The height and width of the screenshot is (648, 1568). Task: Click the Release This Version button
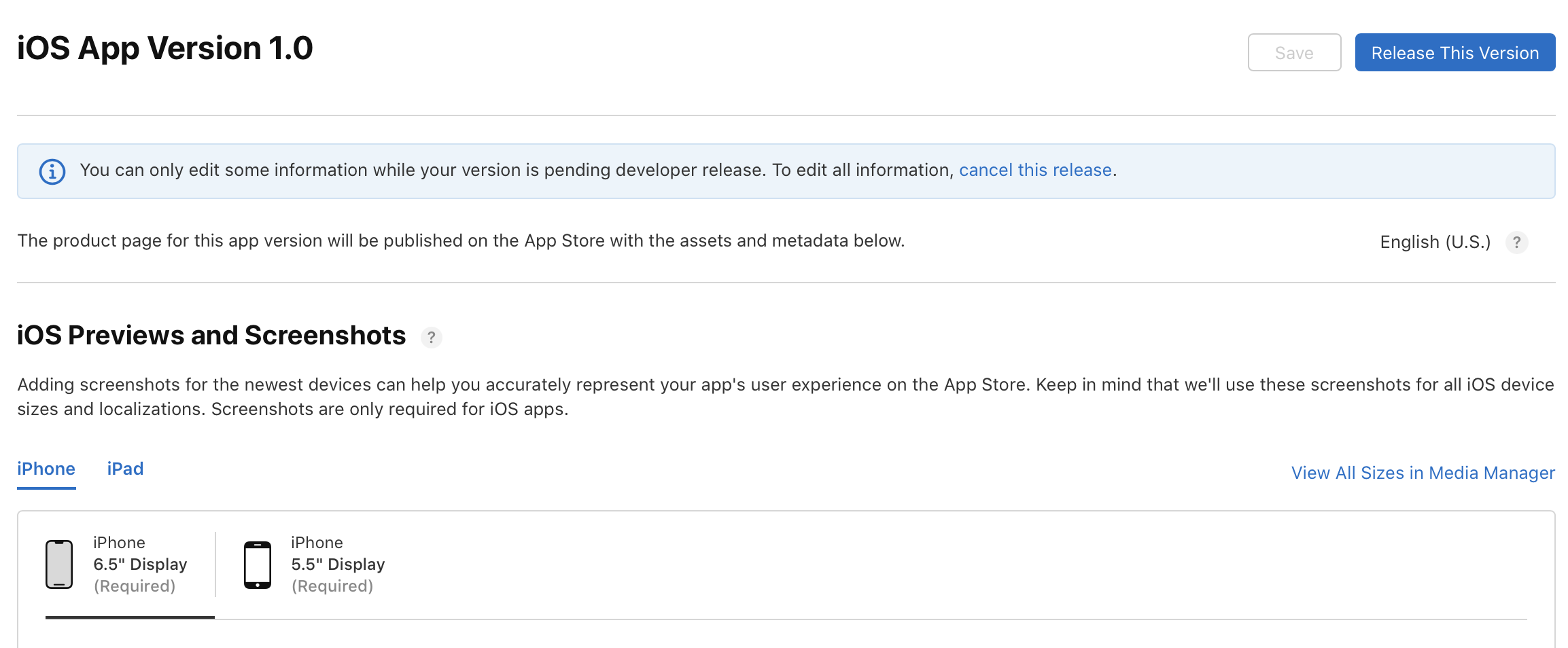(x=1454, y=52)
